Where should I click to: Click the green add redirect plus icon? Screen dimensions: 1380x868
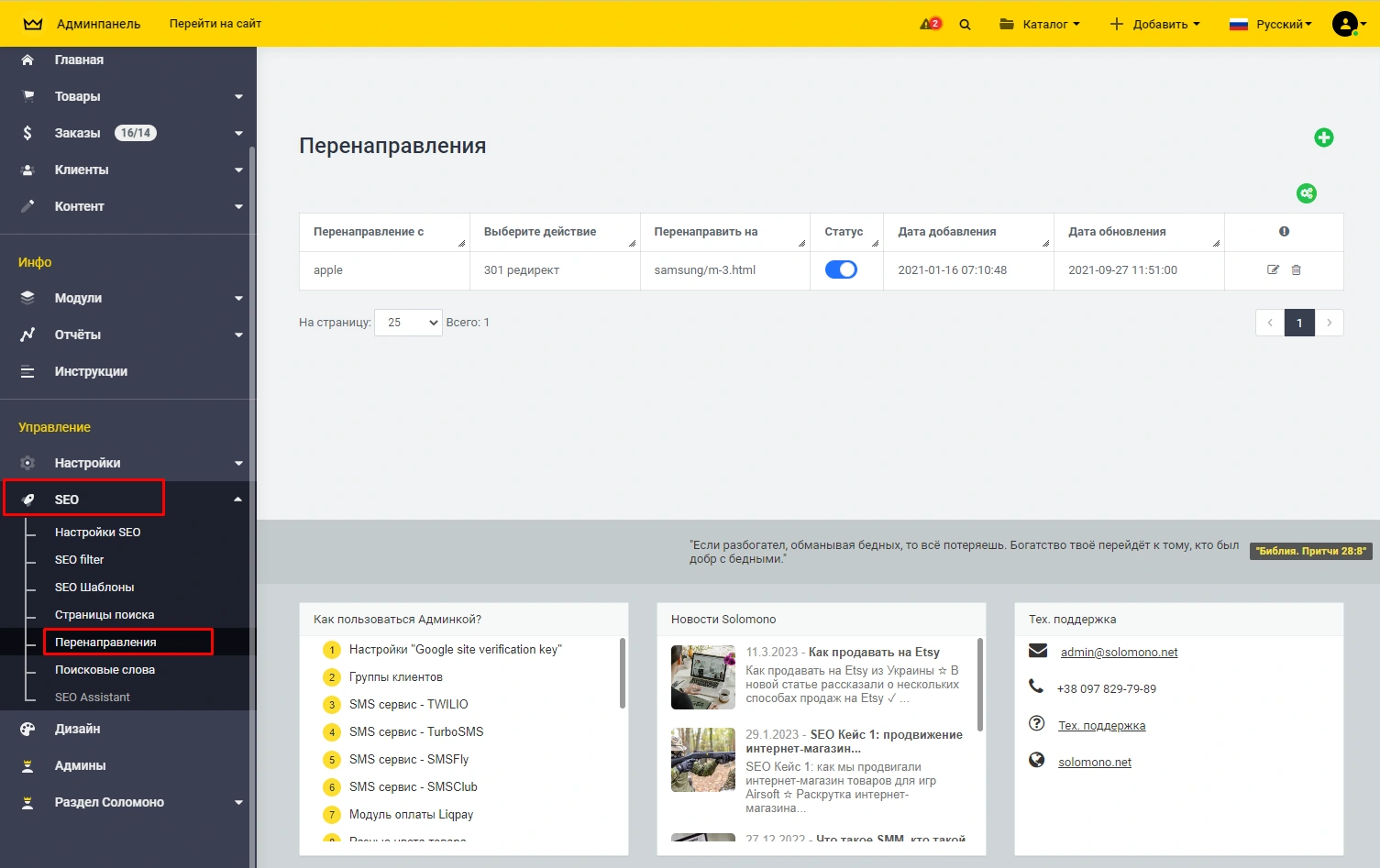(1323, 137)
